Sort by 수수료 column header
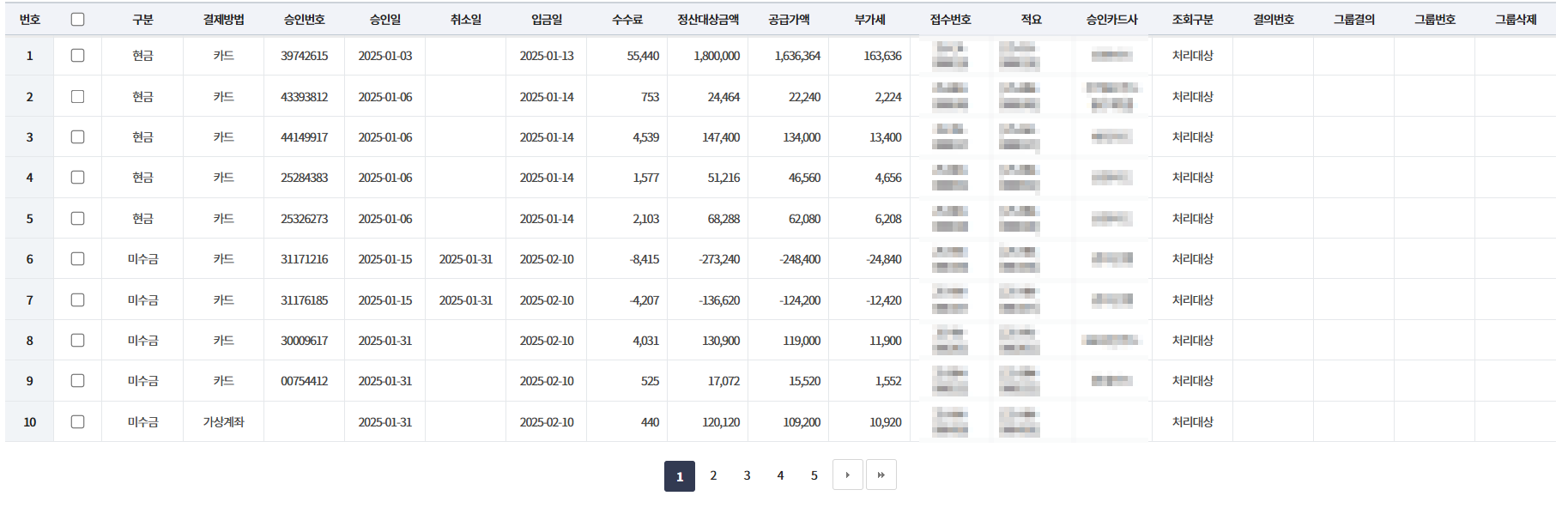The height and width of the screenshot is (508, 1568). pos(627,20)
